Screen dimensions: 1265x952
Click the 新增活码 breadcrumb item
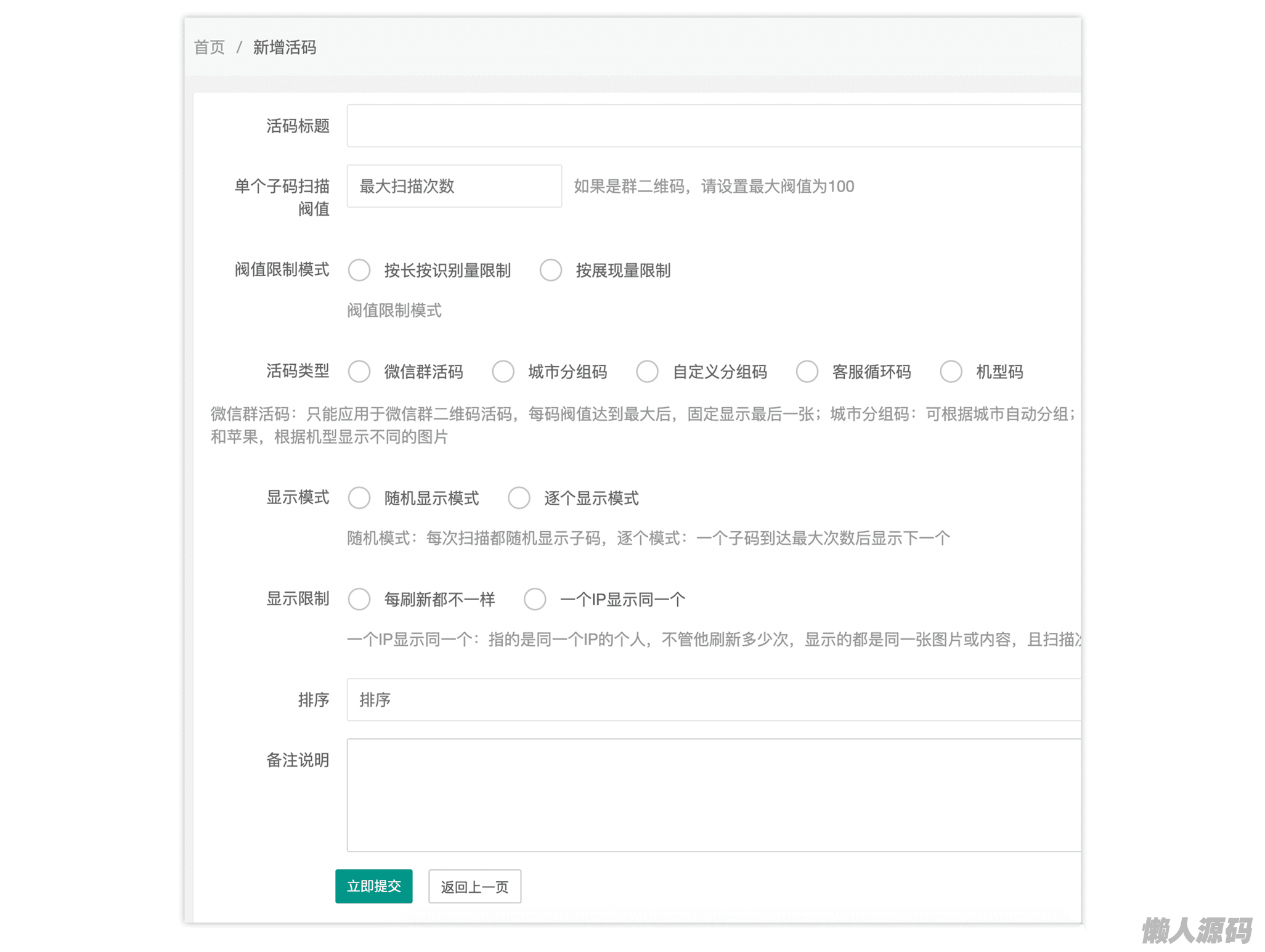point(284,47)
